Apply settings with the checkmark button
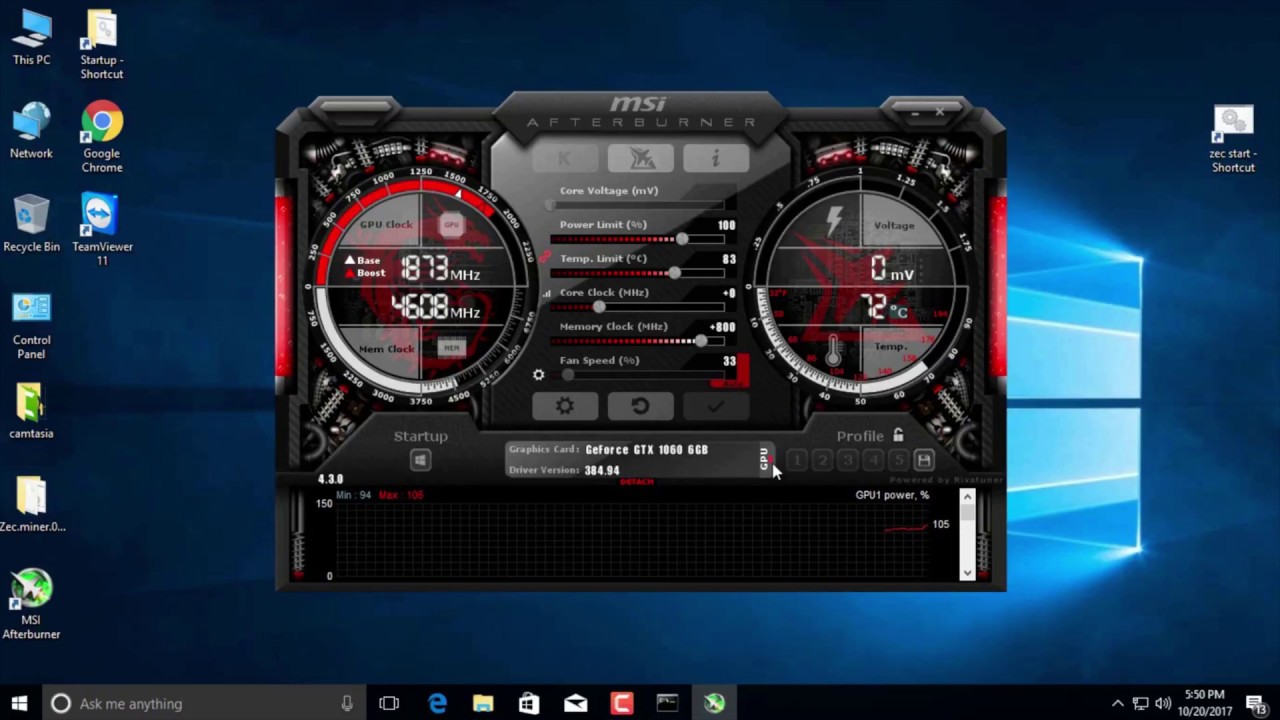This screenshot has width=1280, height=720. [716, 406]
